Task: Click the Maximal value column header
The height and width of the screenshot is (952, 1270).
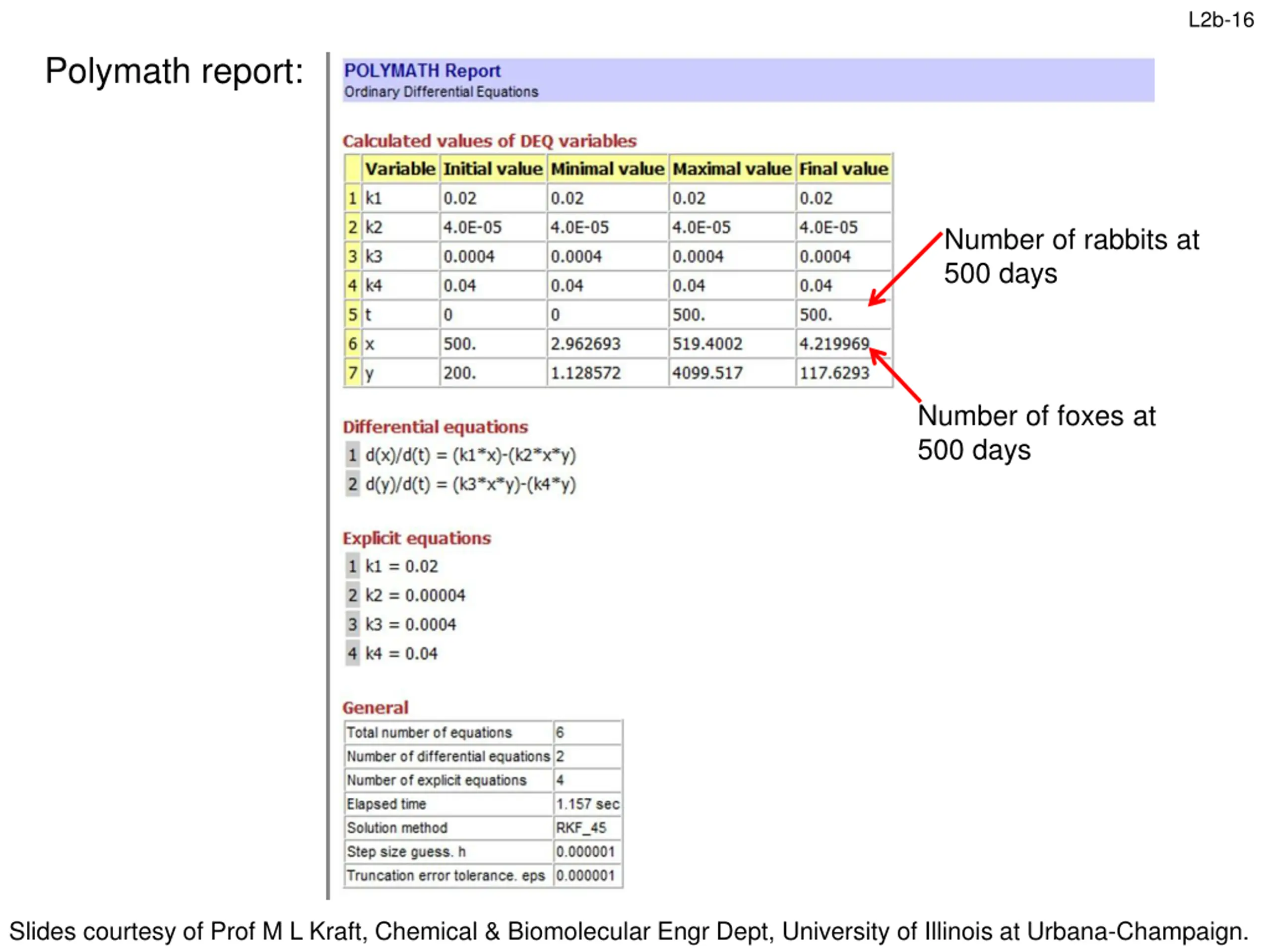Action: pos(732,169)
